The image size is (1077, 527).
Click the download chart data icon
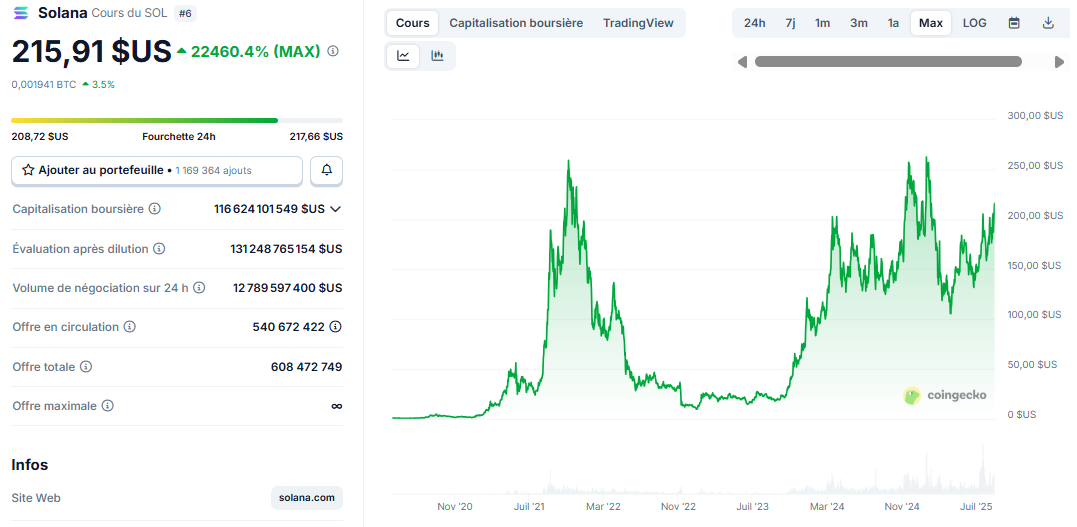point(1048,23)
